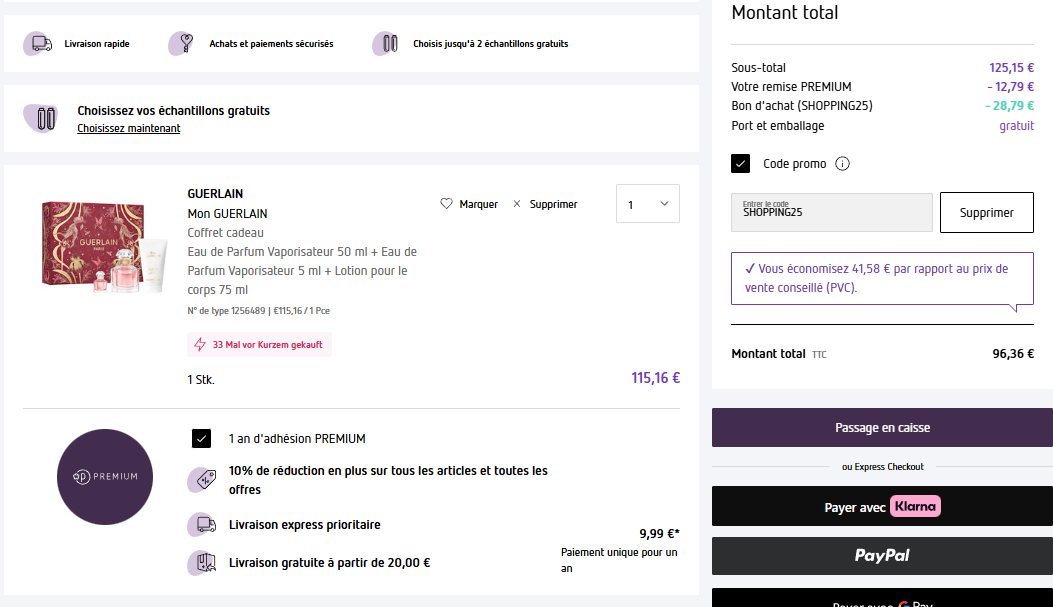Click 'Choisissez maintenant' link

click(129, 128)
